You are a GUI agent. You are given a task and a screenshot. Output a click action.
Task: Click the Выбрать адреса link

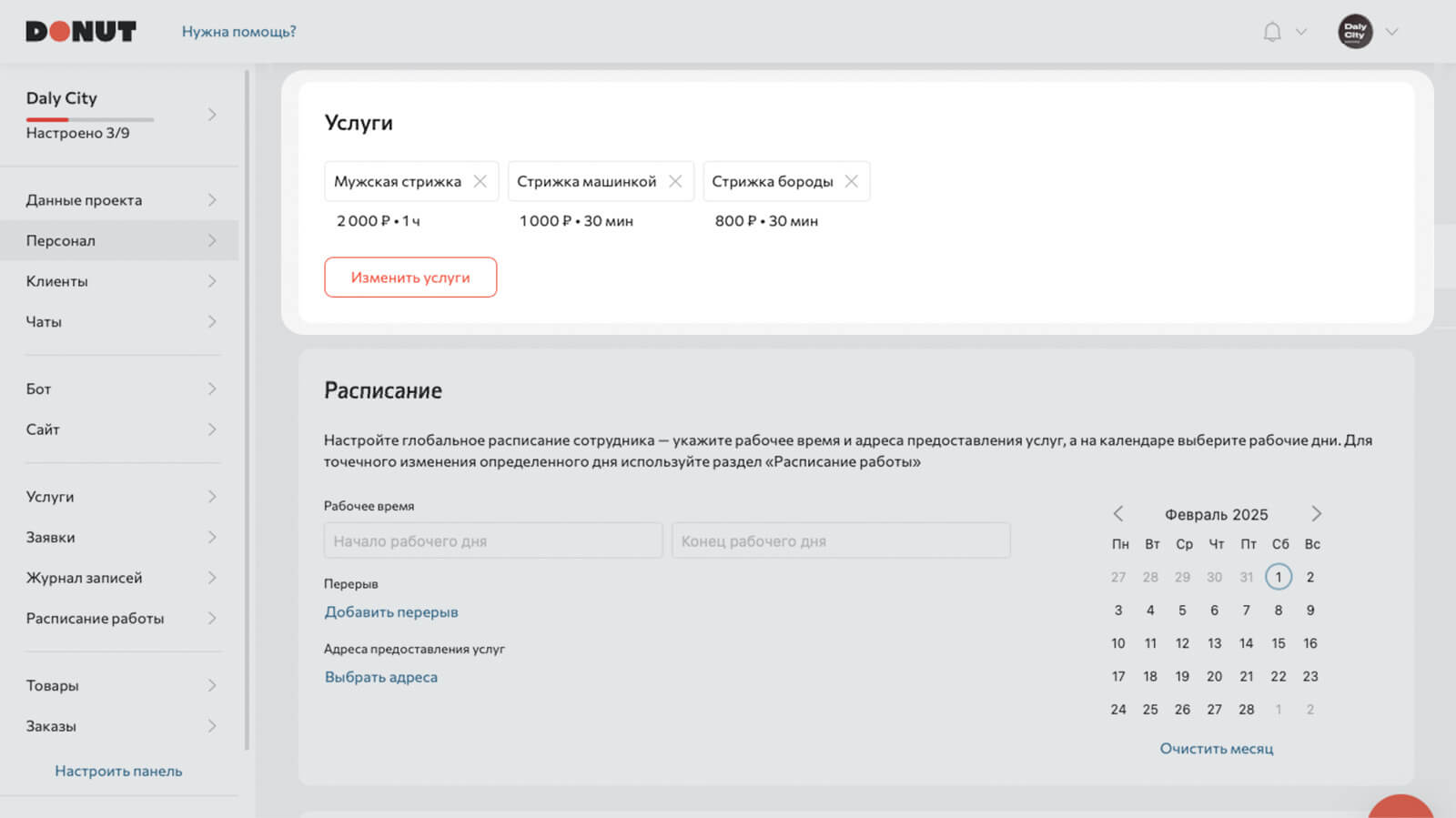click(x=381, y=677)
